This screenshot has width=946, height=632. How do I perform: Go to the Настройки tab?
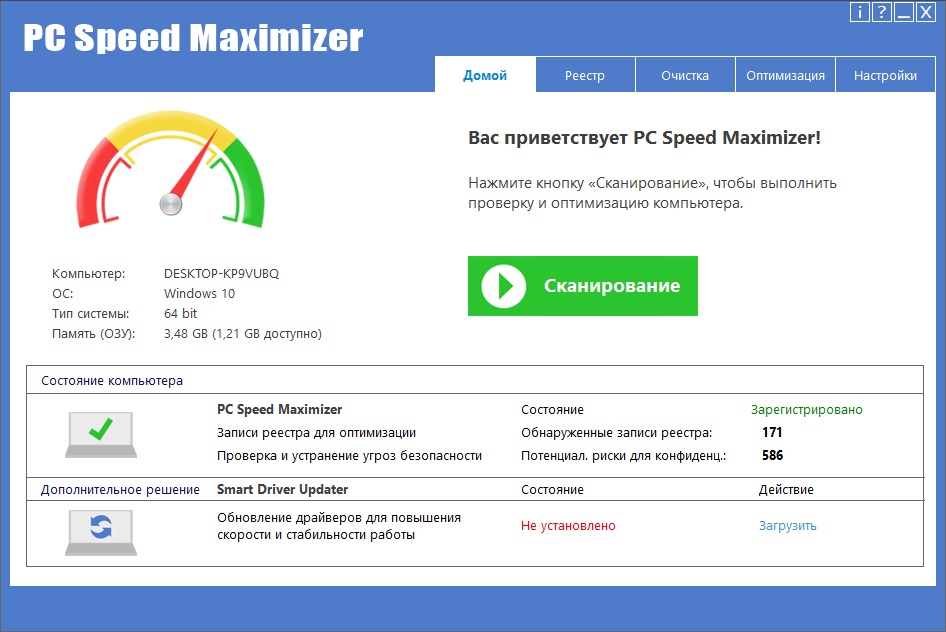885,75
